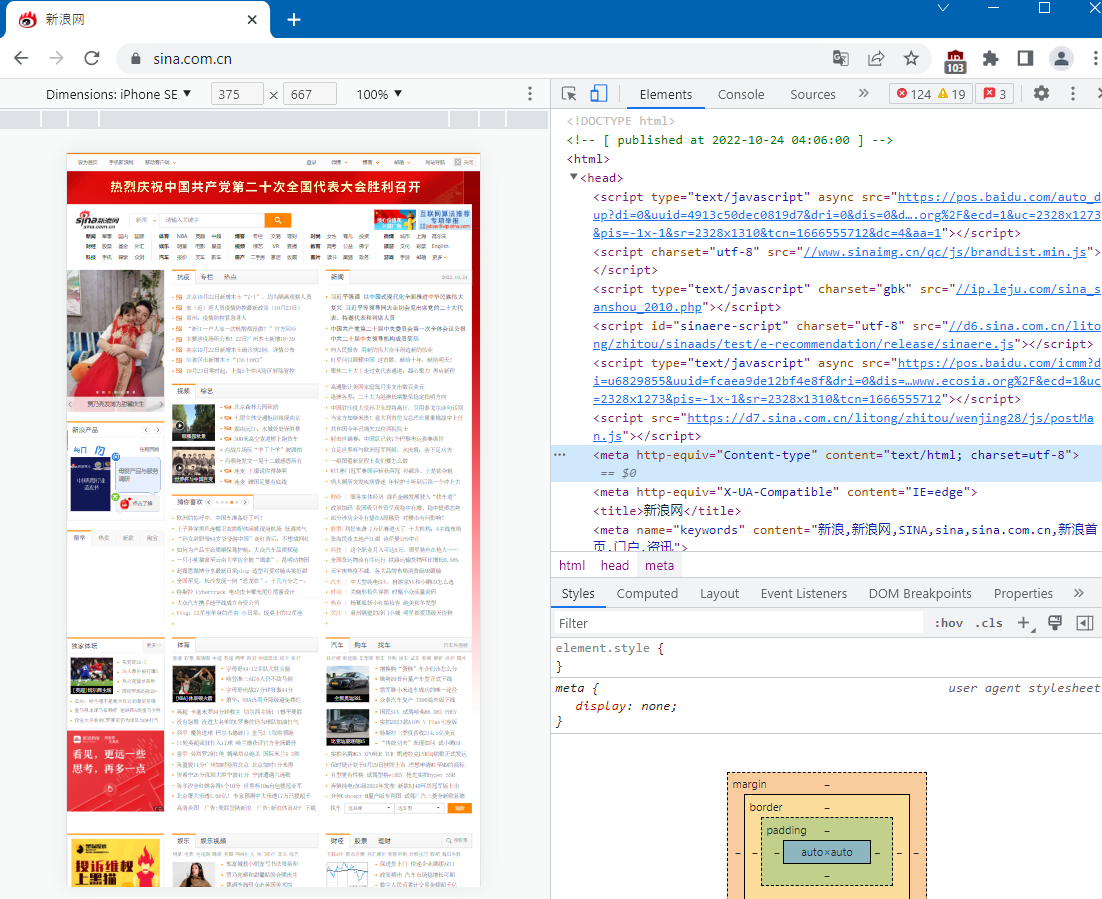Open the pos.baidu.com/auto_dup script link
This screenshot has height=899, width=1102.
[846, 215]
